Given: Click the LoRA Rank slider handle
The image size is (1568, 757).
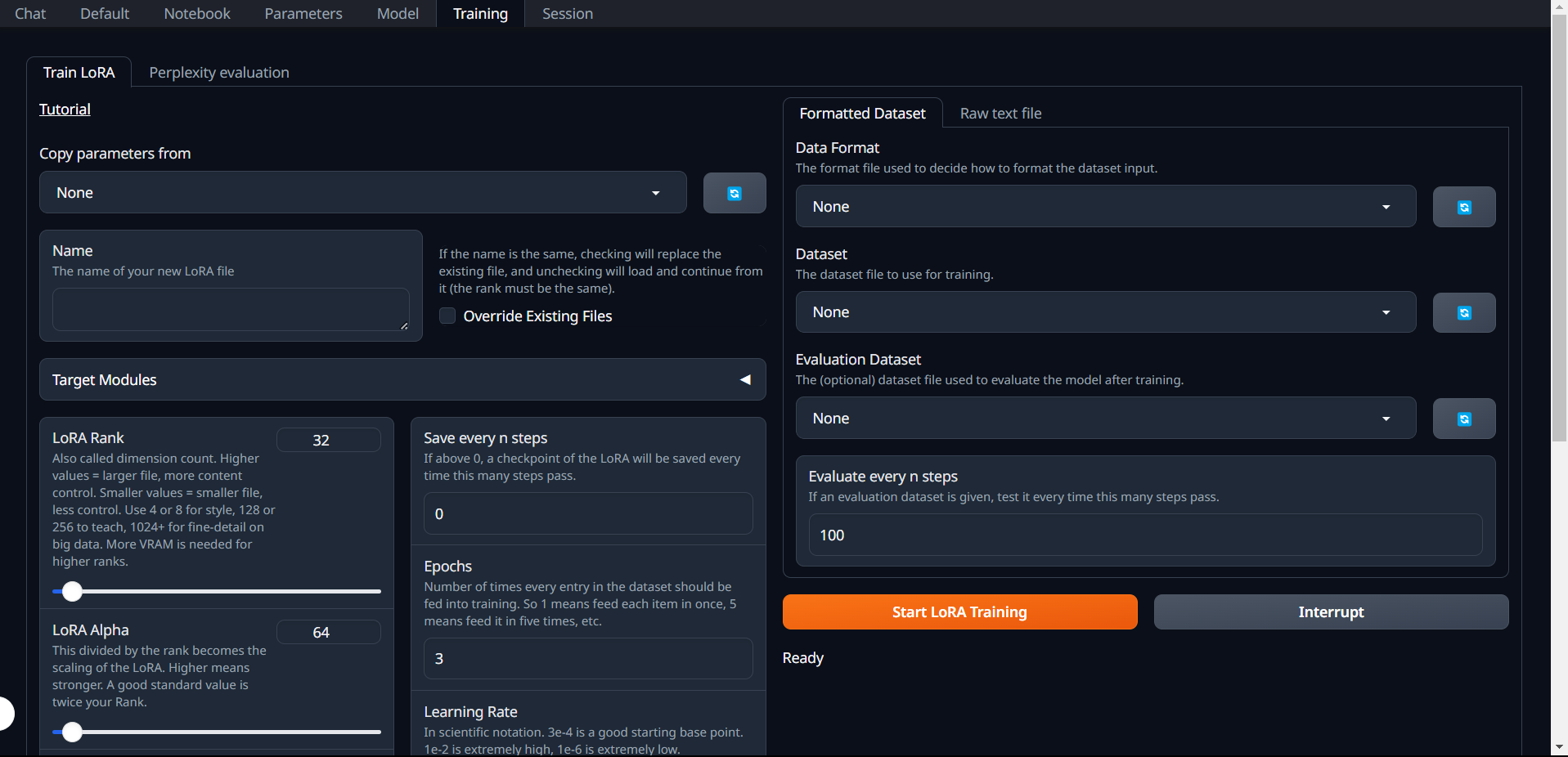Looking at the screenshot, I should (x=73, y=591).
